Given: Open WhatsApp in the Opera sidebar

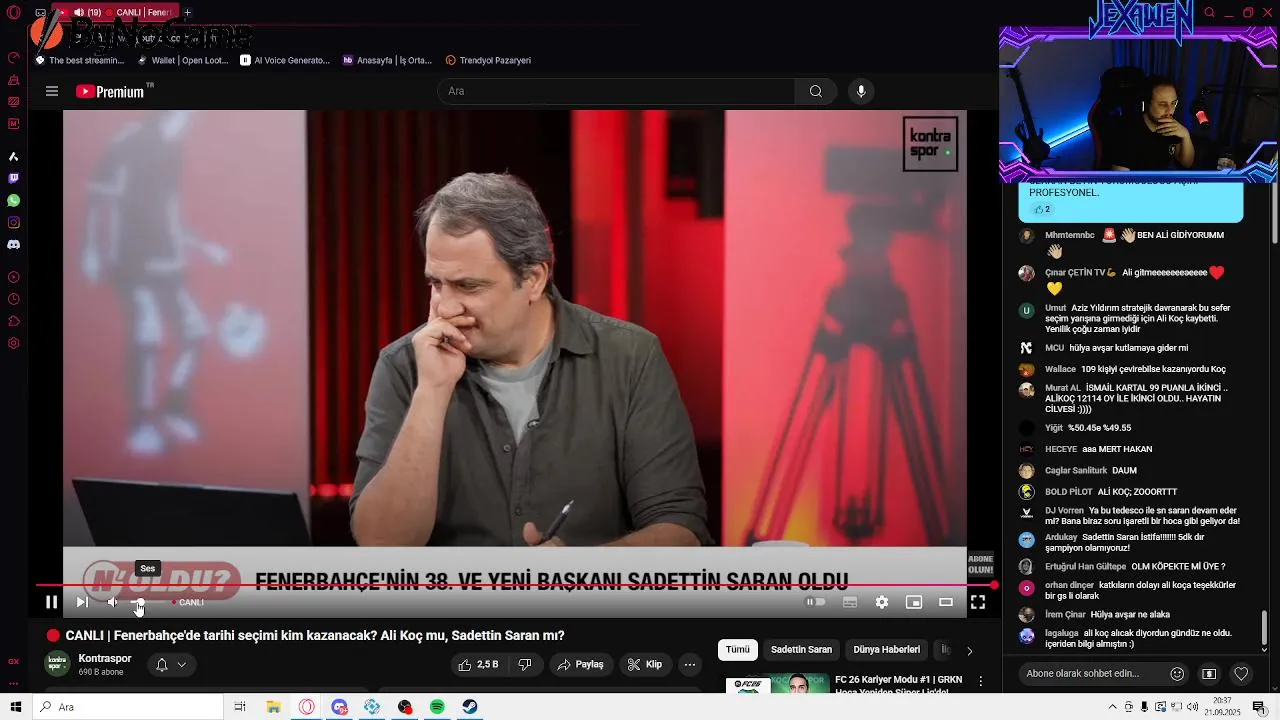Looking at the screenshot, I should click(x=14, y=201).
